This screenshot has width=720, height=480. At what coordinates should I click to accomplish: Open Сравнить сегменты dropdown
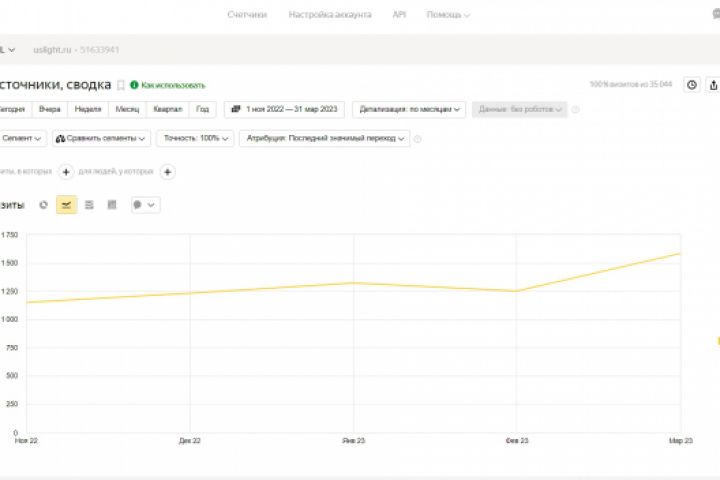[101, 138]
